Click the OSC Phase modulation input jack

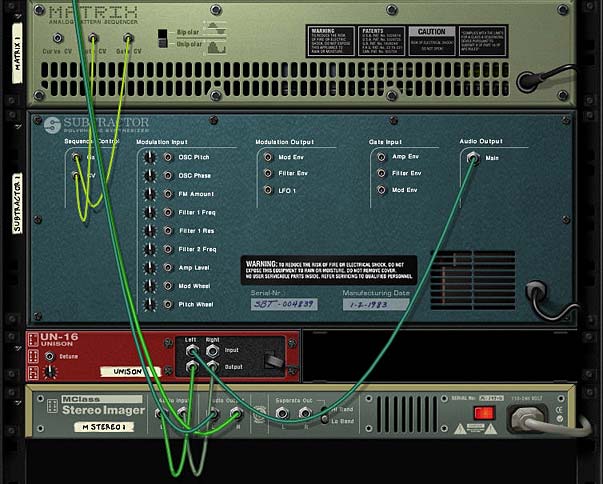pyautogui.click(x=168, y=175)
